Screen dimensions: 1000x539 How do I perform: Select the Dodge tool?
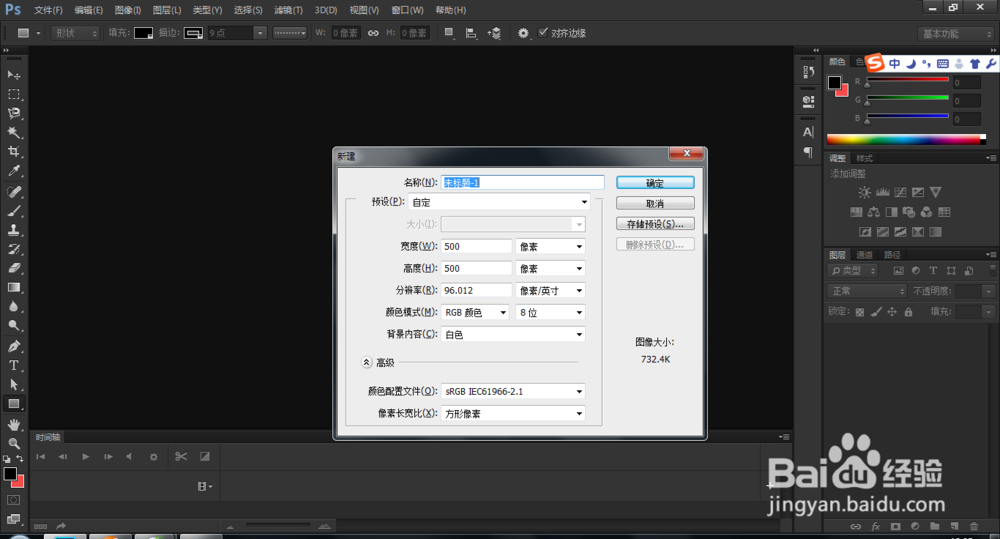[x=13, y=326]
